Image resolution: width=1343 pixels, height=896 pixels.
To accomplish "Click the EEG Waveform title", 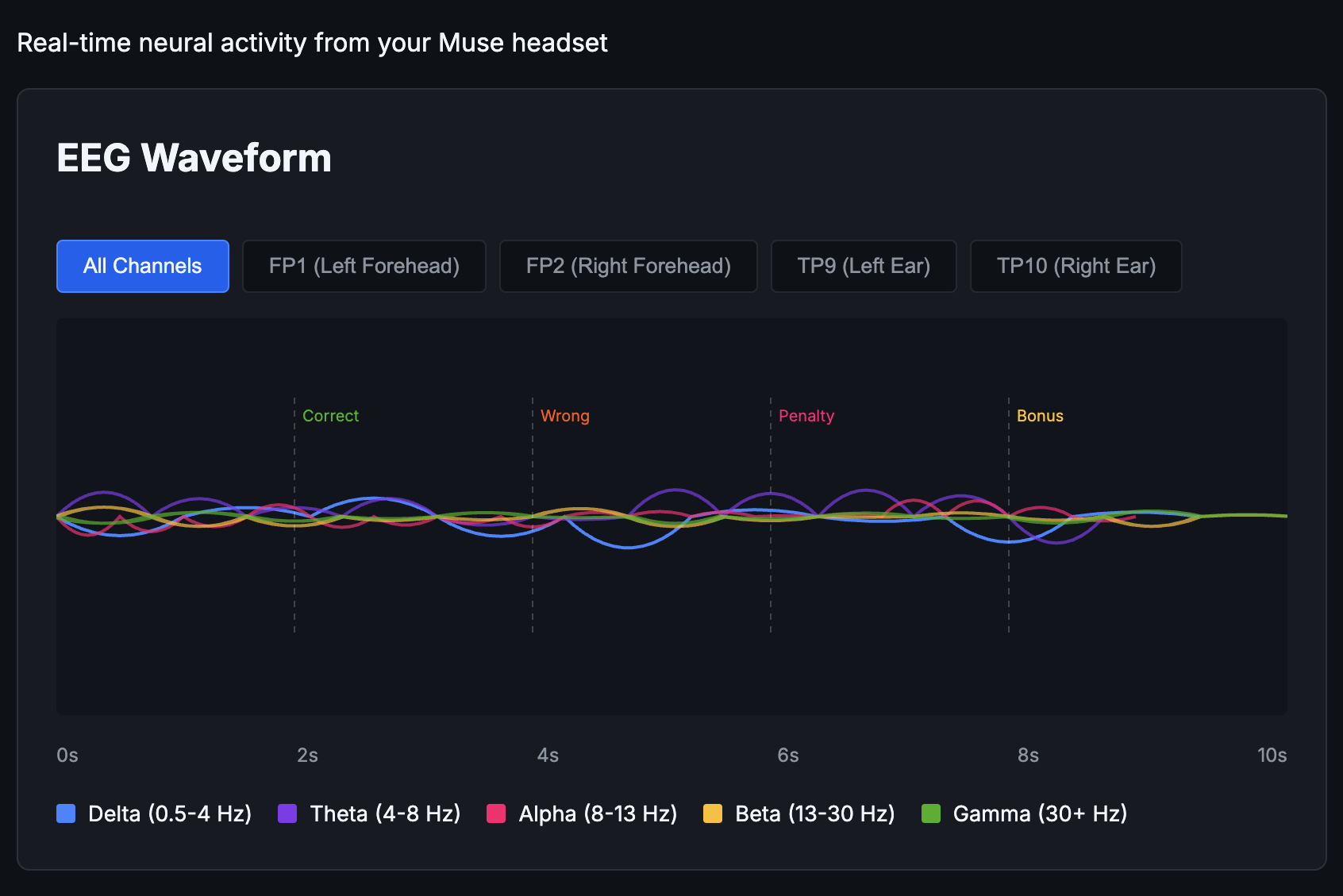I will coord(194,158).
